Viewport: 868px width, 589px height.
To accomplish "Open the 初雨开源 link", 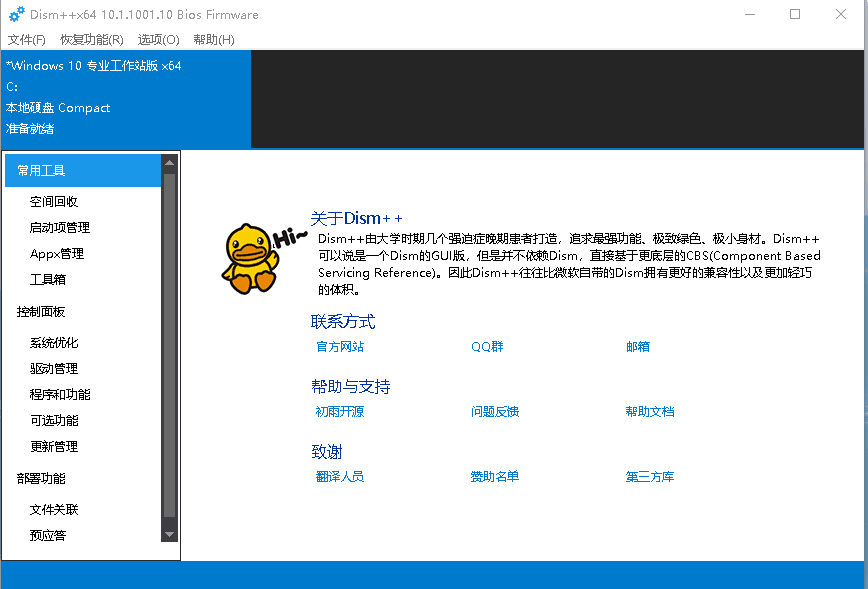I will click(340, 411).
